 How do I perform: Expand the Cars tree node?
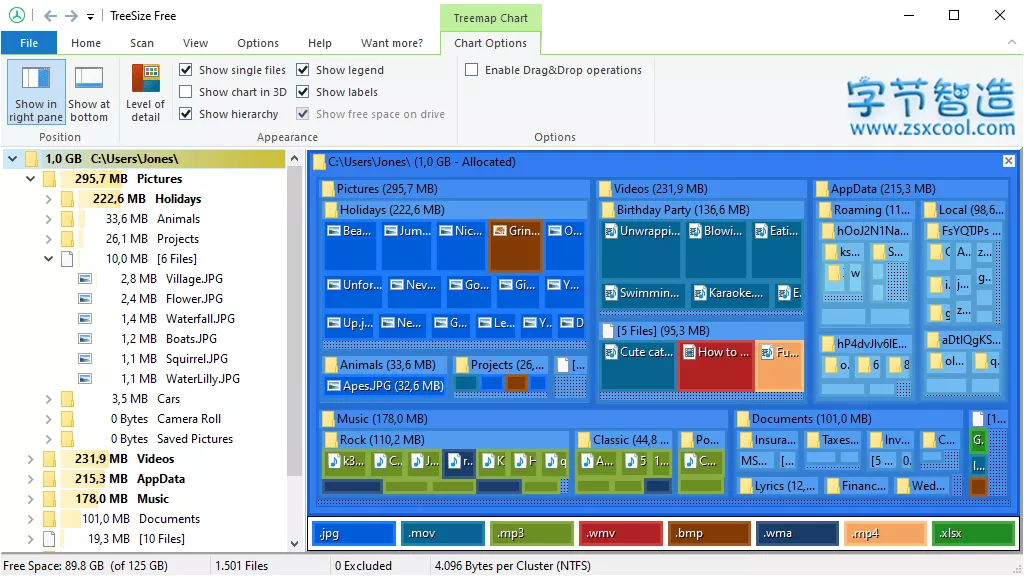48,399
